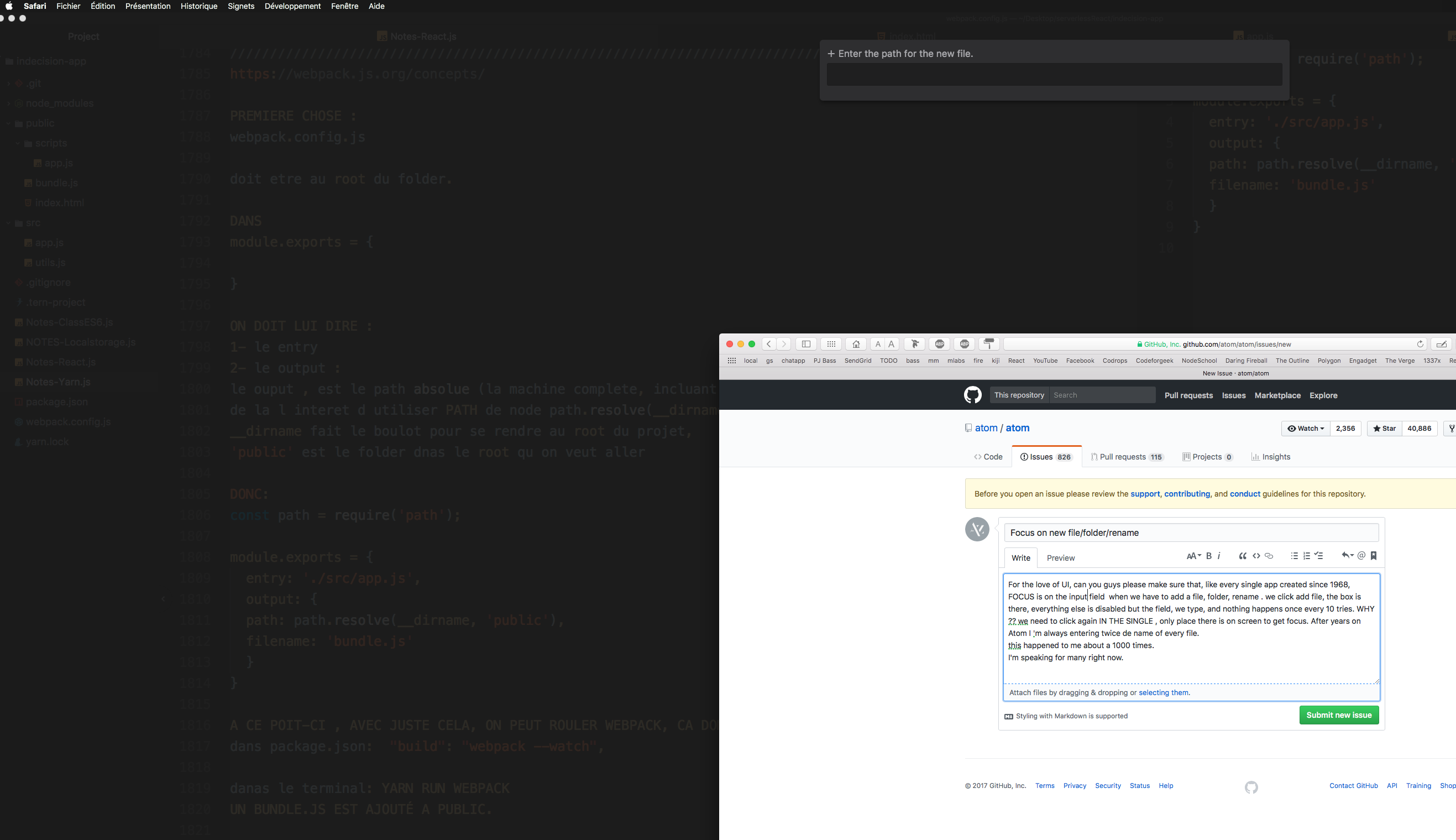Decrease text size with small A button
This screenshot has width=1456, height=840.
(878, 344)
